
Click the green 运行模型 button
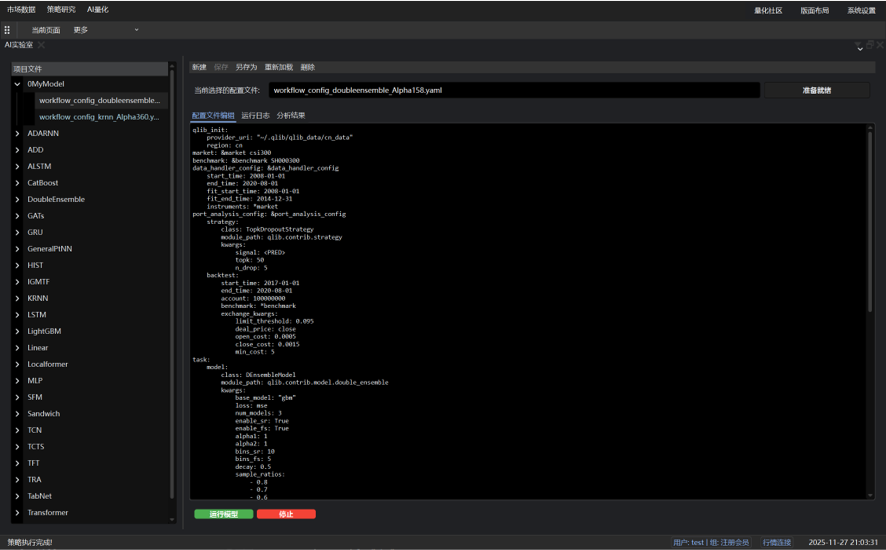[223, 514]
